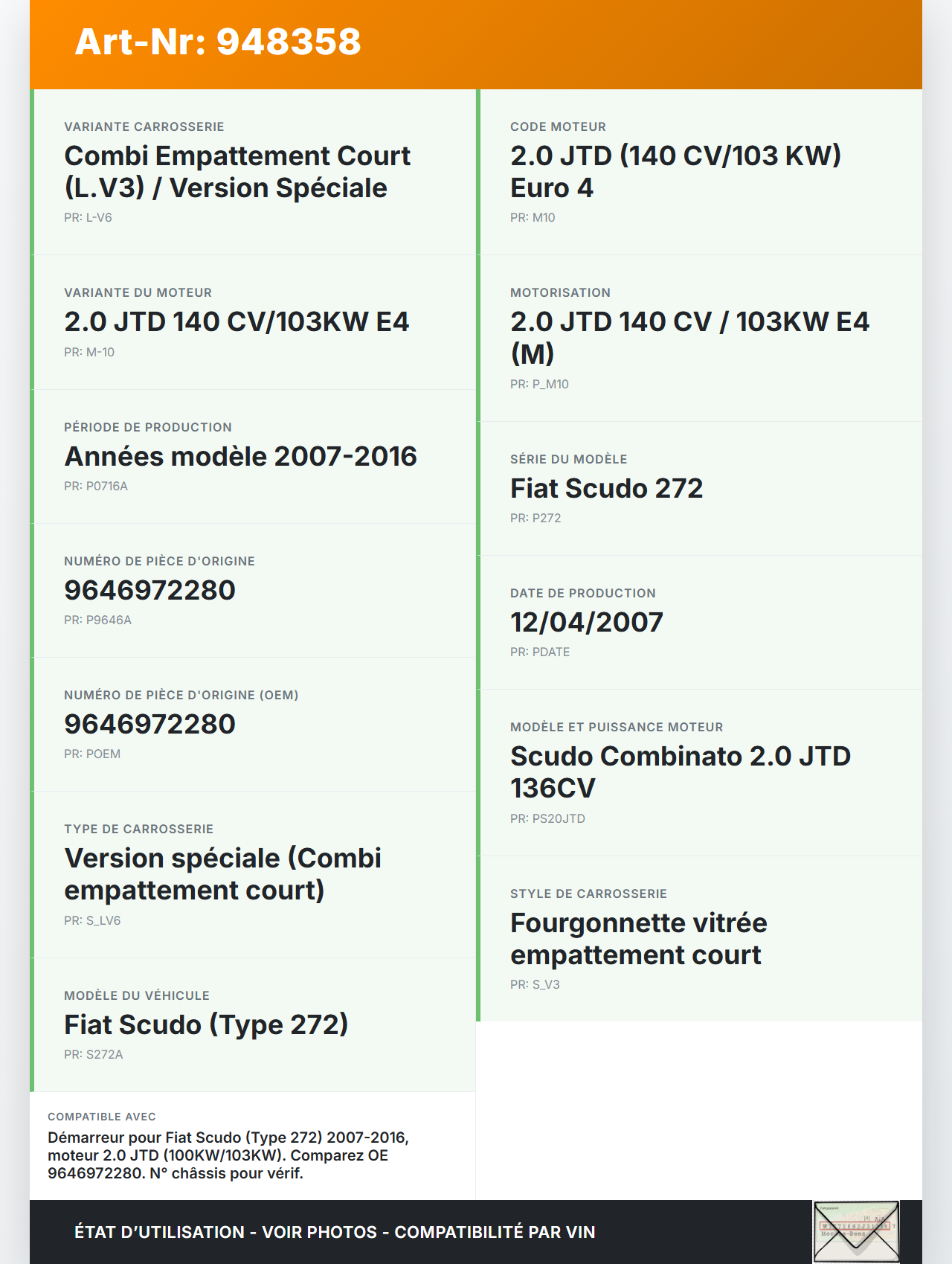Image resolution: width=952 pixels, height=1264 pixels.
Task: Click the Variante du Moteur value text
Action: [x=237, y=322]
